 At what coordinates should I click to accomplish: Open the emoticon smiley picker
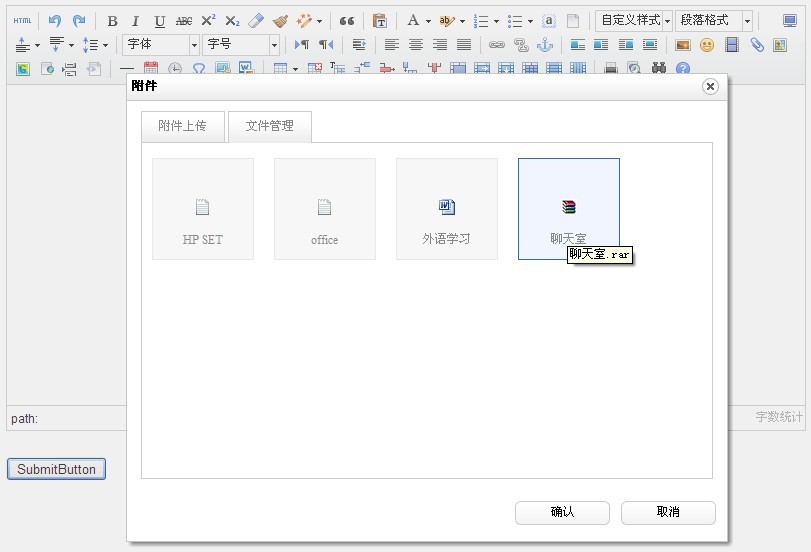click(x=707, y=45)
